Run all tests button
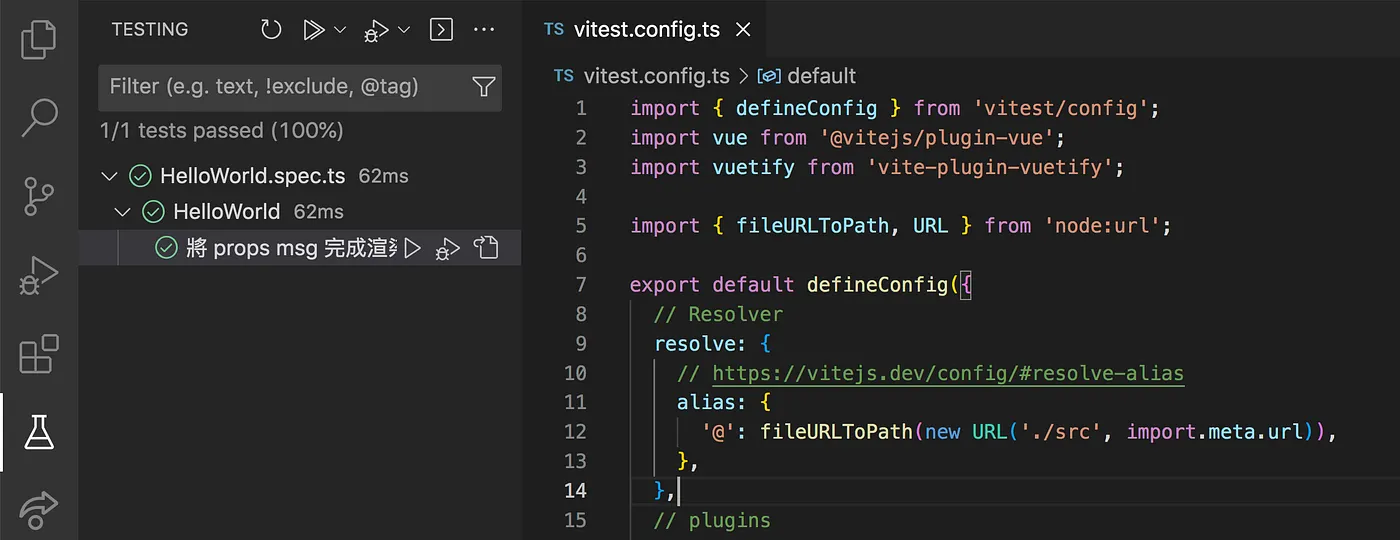1400x540 pixels. click(314, 30)
